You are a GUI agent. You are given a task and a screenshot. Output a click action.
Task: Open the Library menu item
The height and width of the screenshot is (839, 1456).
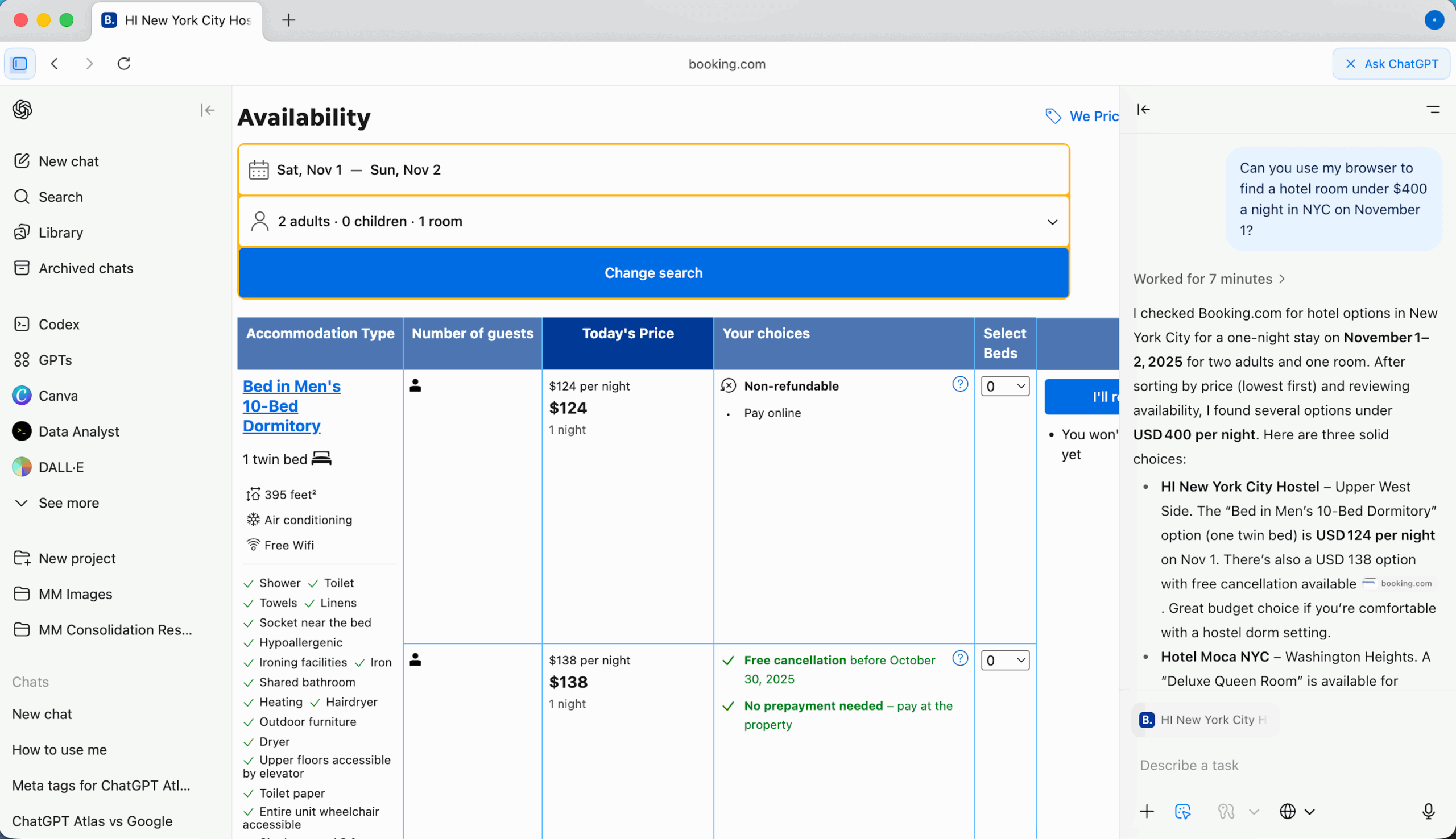point(60,233)
